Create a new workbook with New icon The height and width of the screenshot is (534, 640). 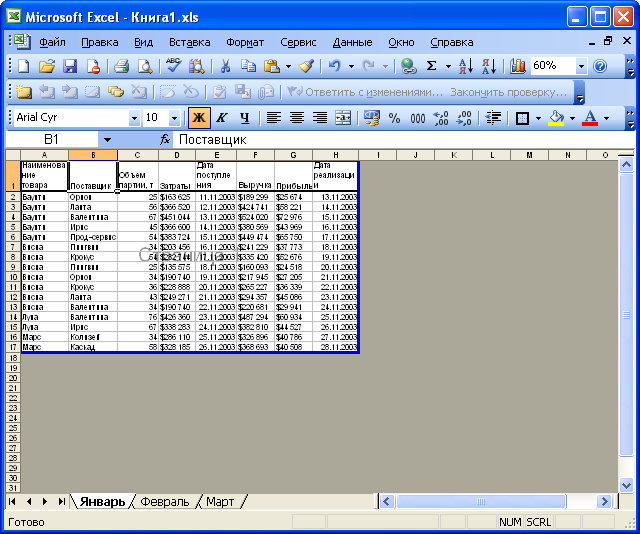point(24,66)
